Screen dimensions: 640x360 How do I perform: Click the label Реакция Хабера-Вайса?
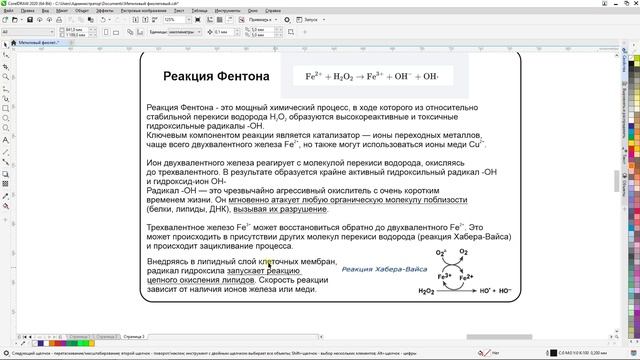pyautogui.click(x=384, y=269)
